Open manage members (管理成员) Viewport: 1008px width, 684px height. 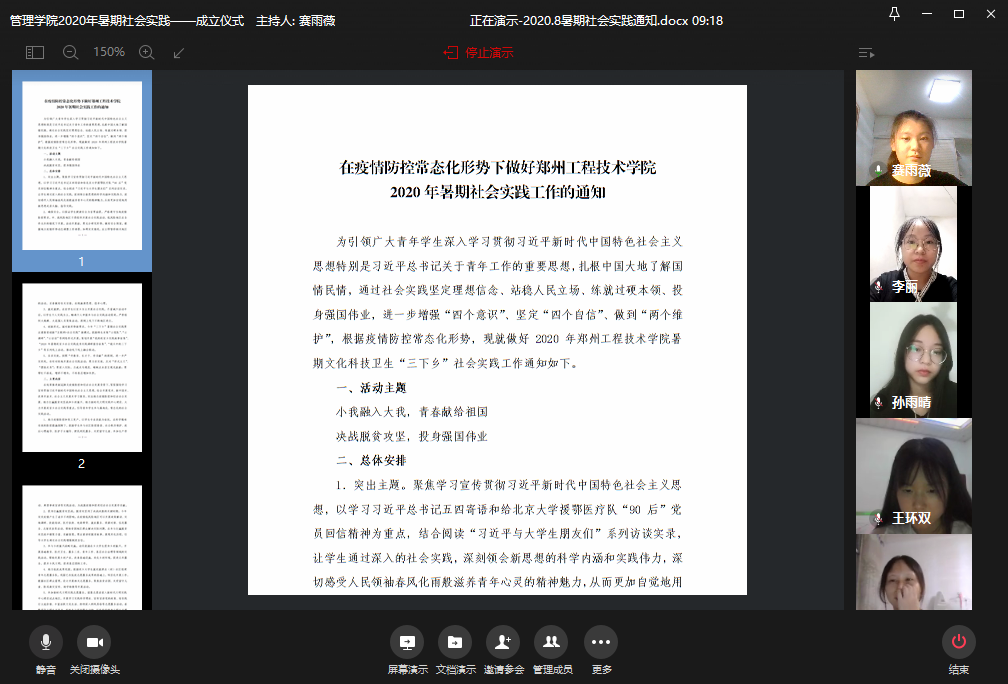click(x=551, y=642)
